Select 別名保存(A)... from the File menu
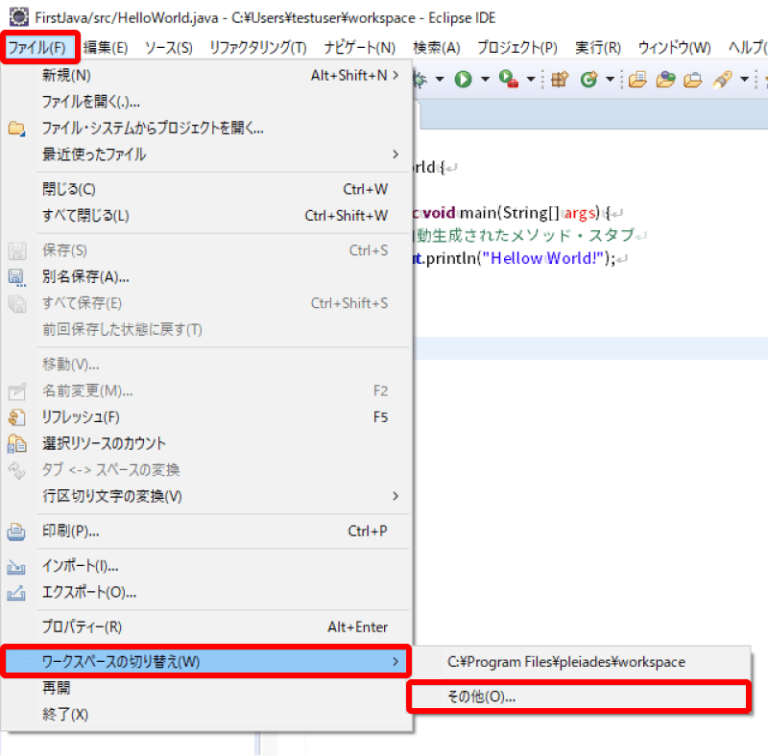 85,276
